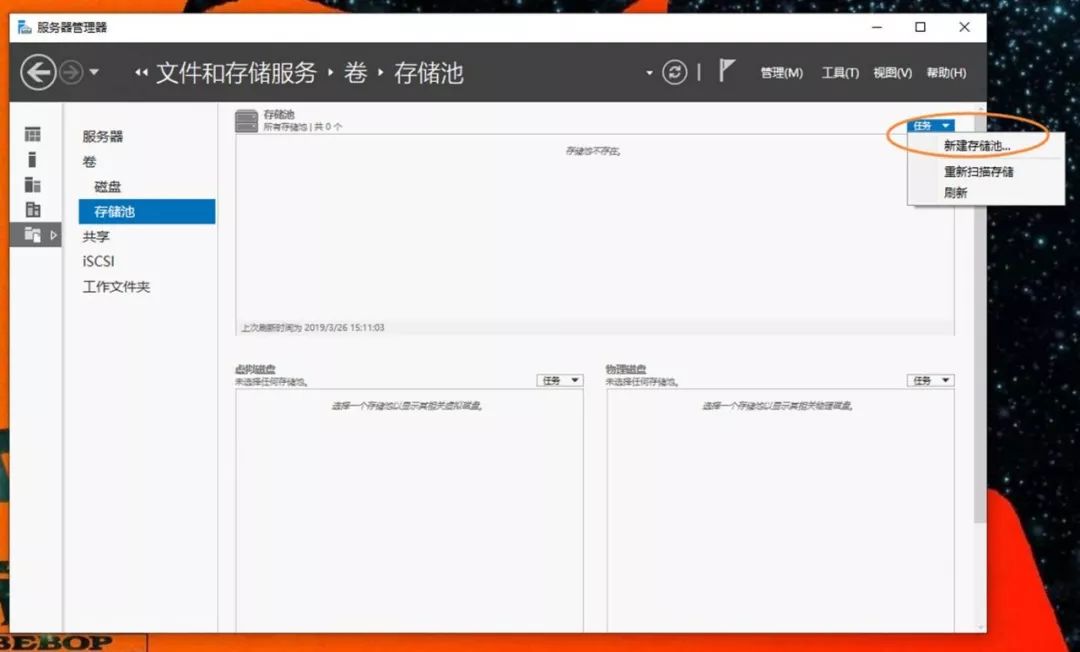The width and height of the screenshot is (1080, 652).
Task: Click the last refresh time status text
Action: pyautogui.click(x=313, y=328)
